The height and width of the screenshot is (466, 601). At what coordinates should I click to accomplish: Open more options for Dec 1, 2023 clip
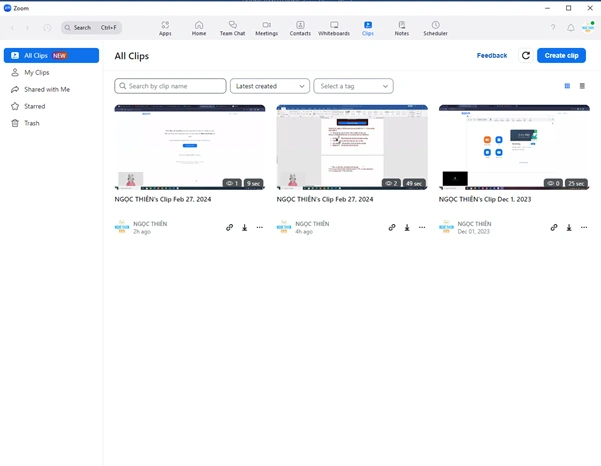(584, 227)
